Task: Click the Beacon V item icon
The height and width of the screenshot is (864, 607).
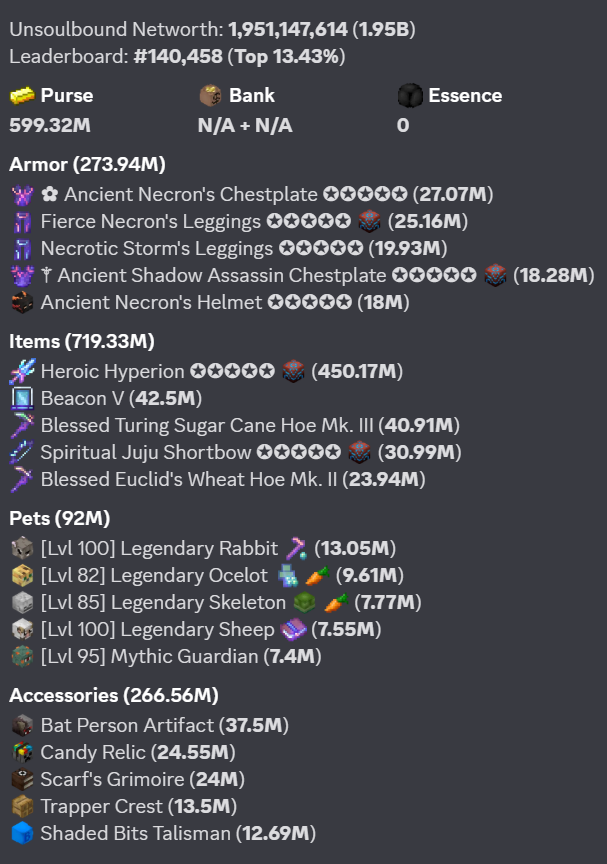Action: point(22,399)
